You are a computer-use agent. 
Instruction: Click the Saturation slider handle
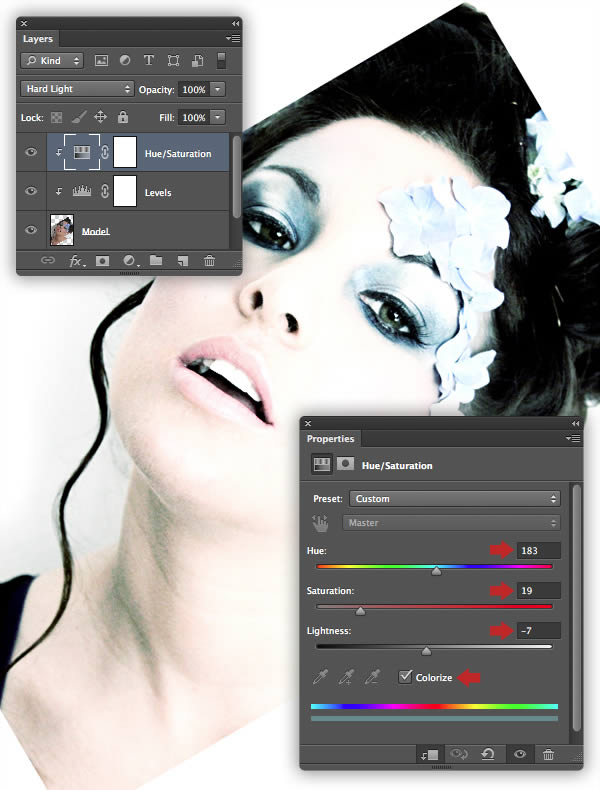(x=360, y=611)
